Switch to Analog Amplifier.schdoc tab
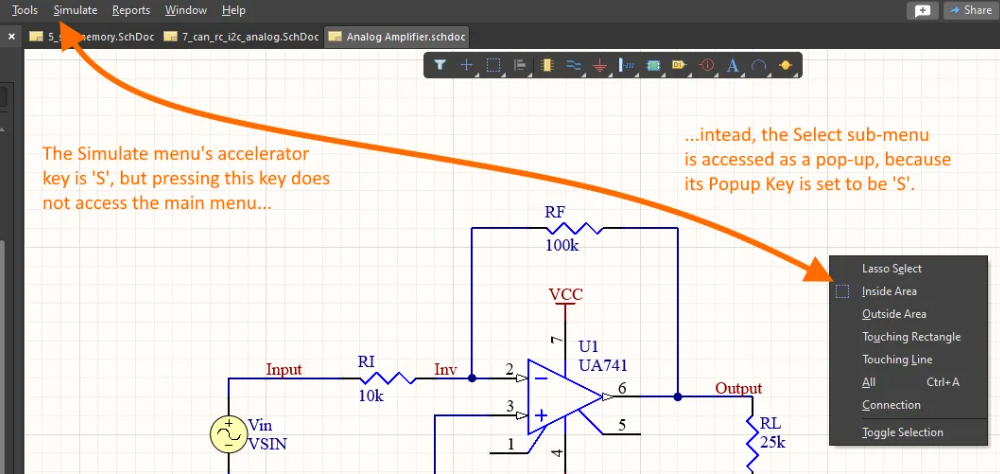The image size is (1000, 474). [397, 37]
